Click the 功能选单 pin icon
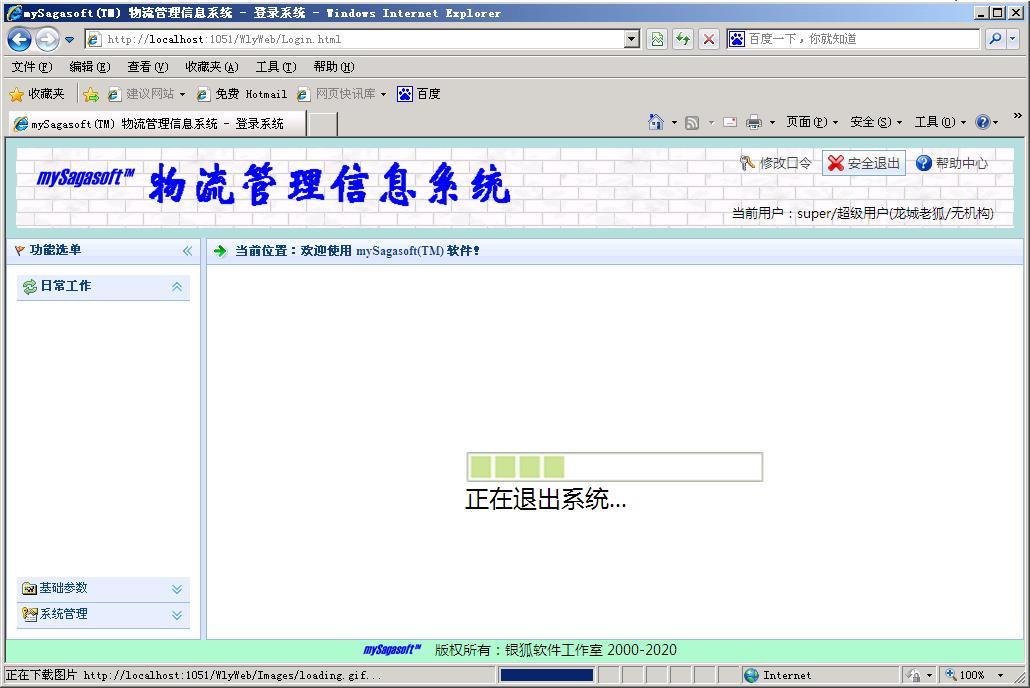 [x=20, y=250]
